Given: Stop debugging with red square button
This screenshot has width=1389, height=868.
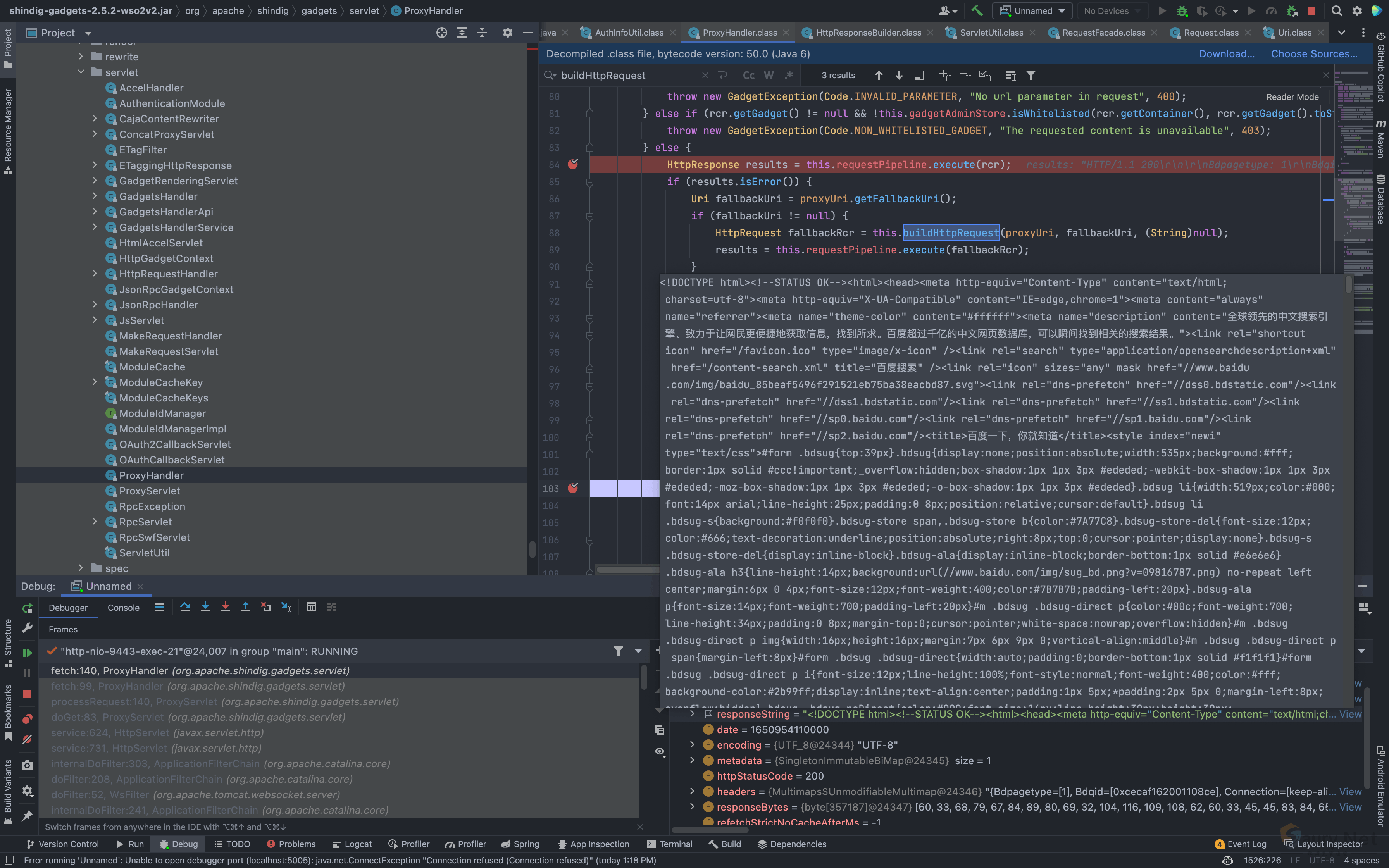Looking at the screenshot, I should [x=27, y=694].
